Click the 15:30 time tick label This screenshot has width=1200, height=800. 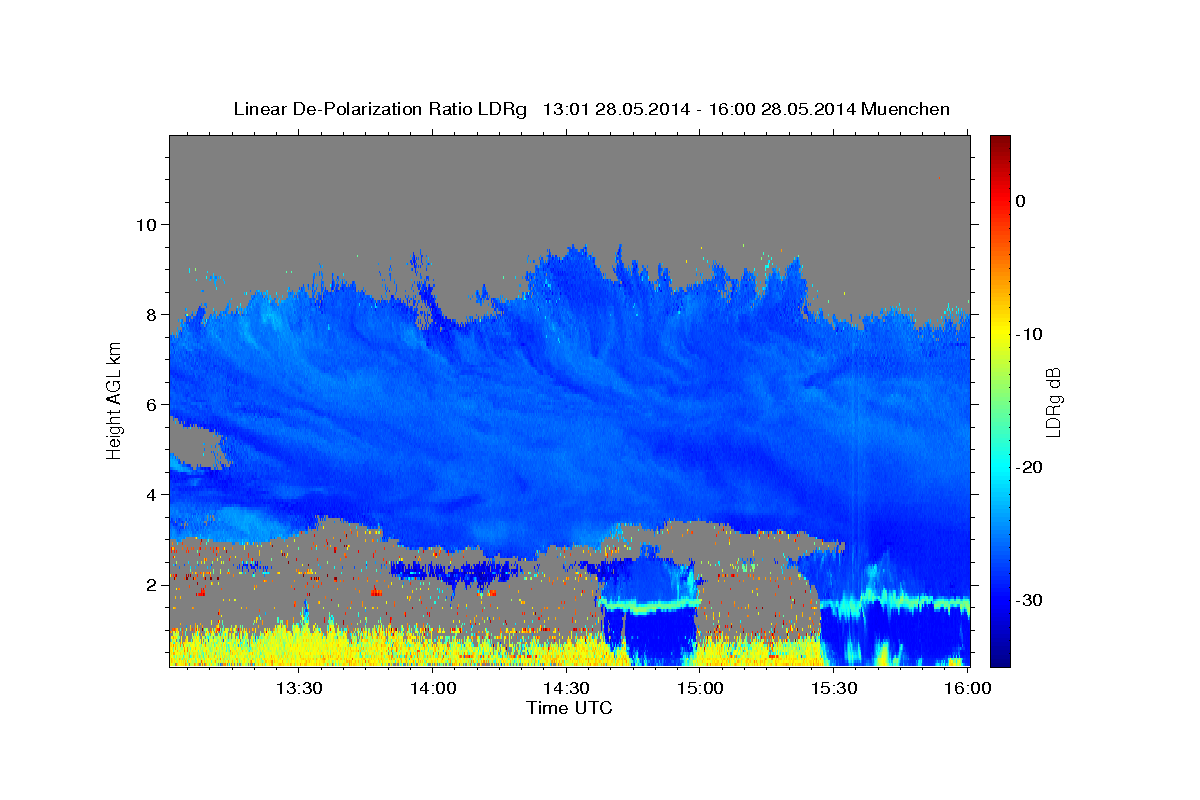coord(833,688)
